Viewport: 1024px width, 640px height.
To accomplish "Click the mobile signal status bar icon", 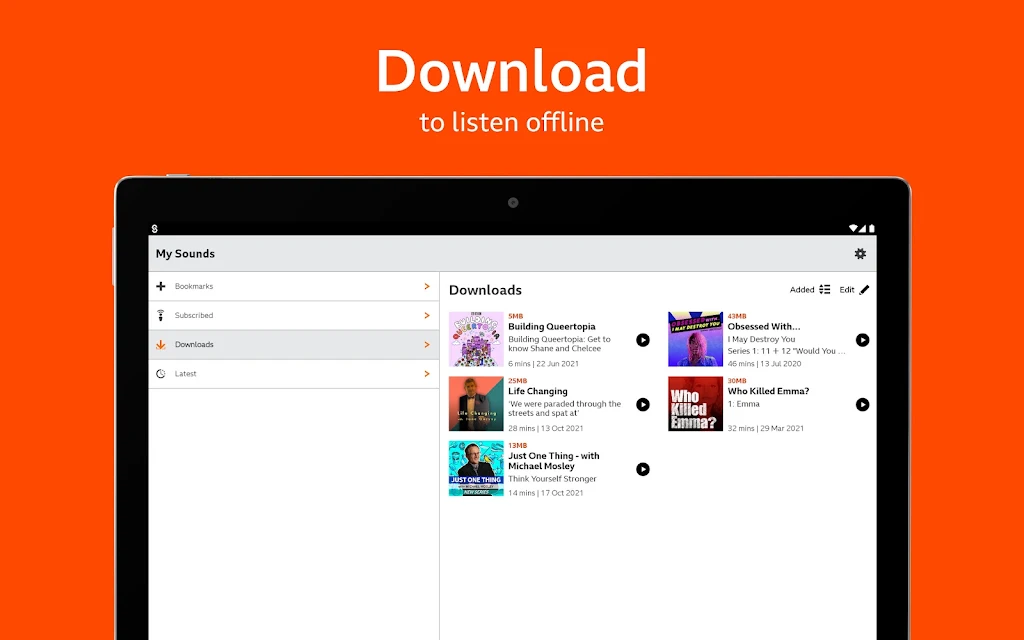I will (x=862, y=229).
